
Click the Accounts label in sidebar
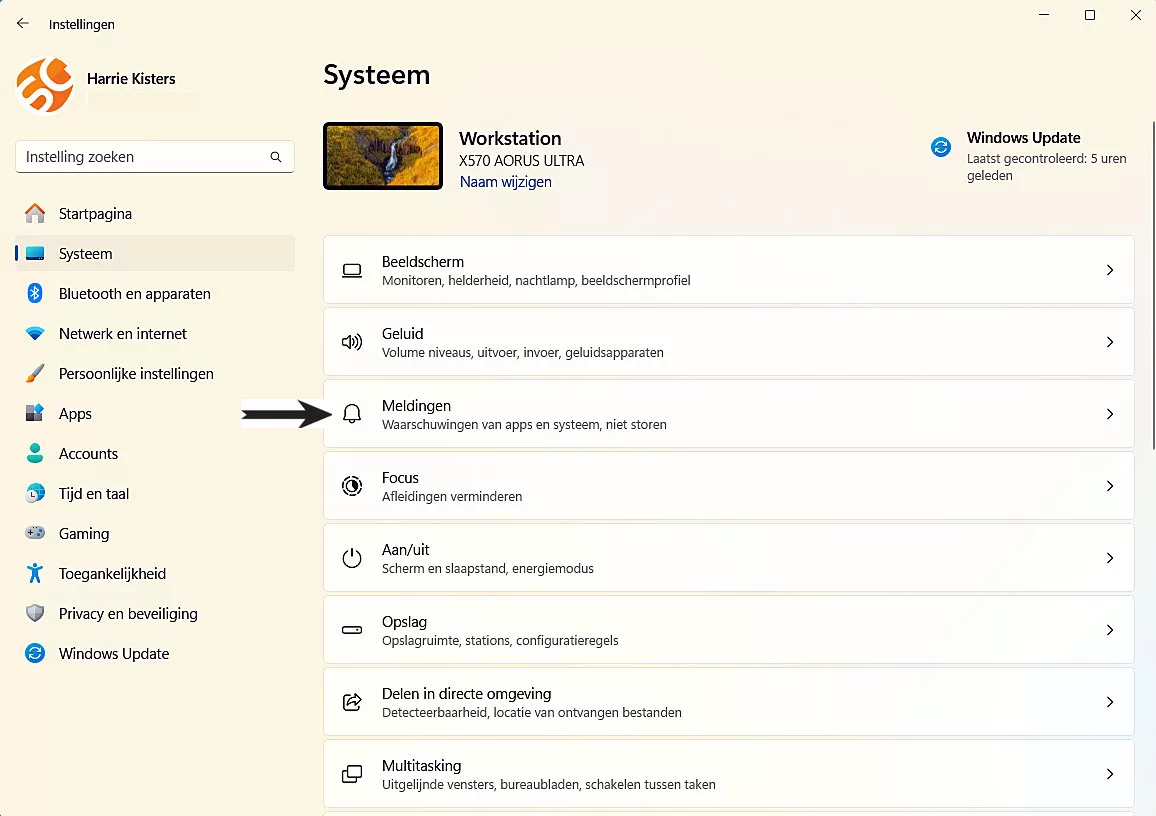click(x=88, y=454)
